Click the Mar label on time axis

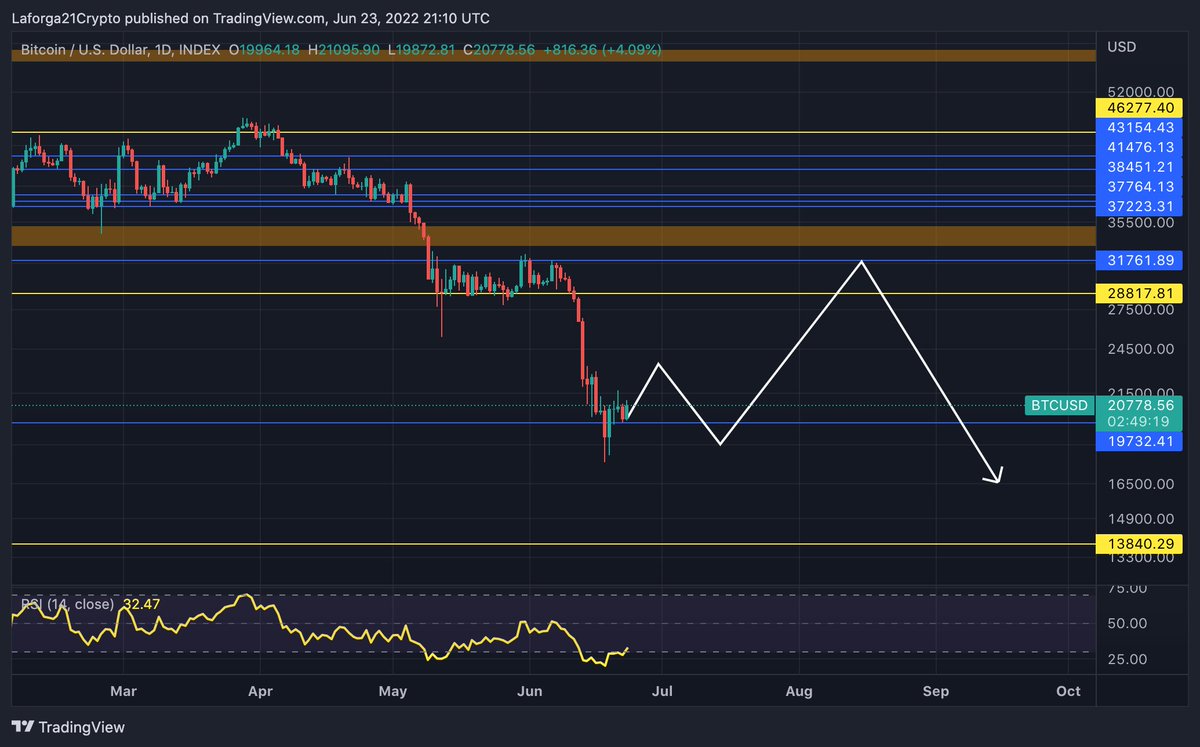coord(123,690)
